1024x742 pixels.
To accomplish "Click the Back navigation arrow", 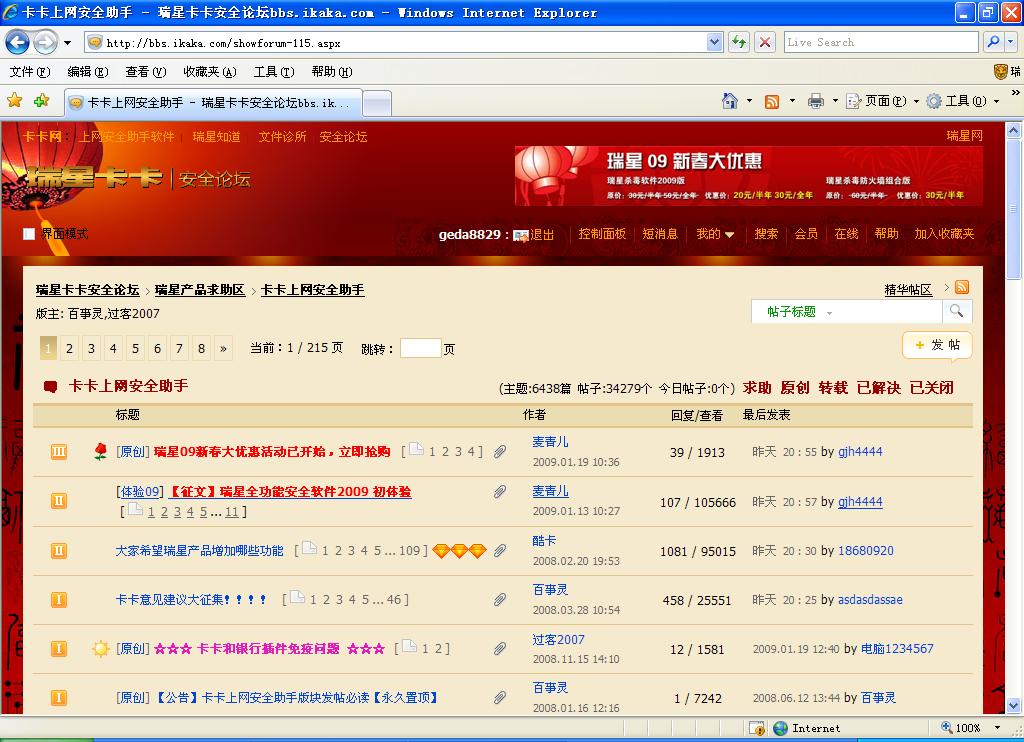I will (x=18, y=43).
